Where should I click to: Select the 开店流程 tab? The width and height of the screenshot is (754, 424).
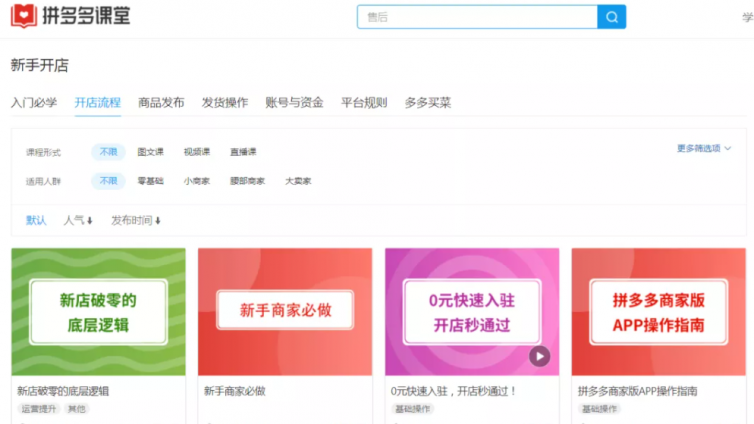tap(98, 102)
